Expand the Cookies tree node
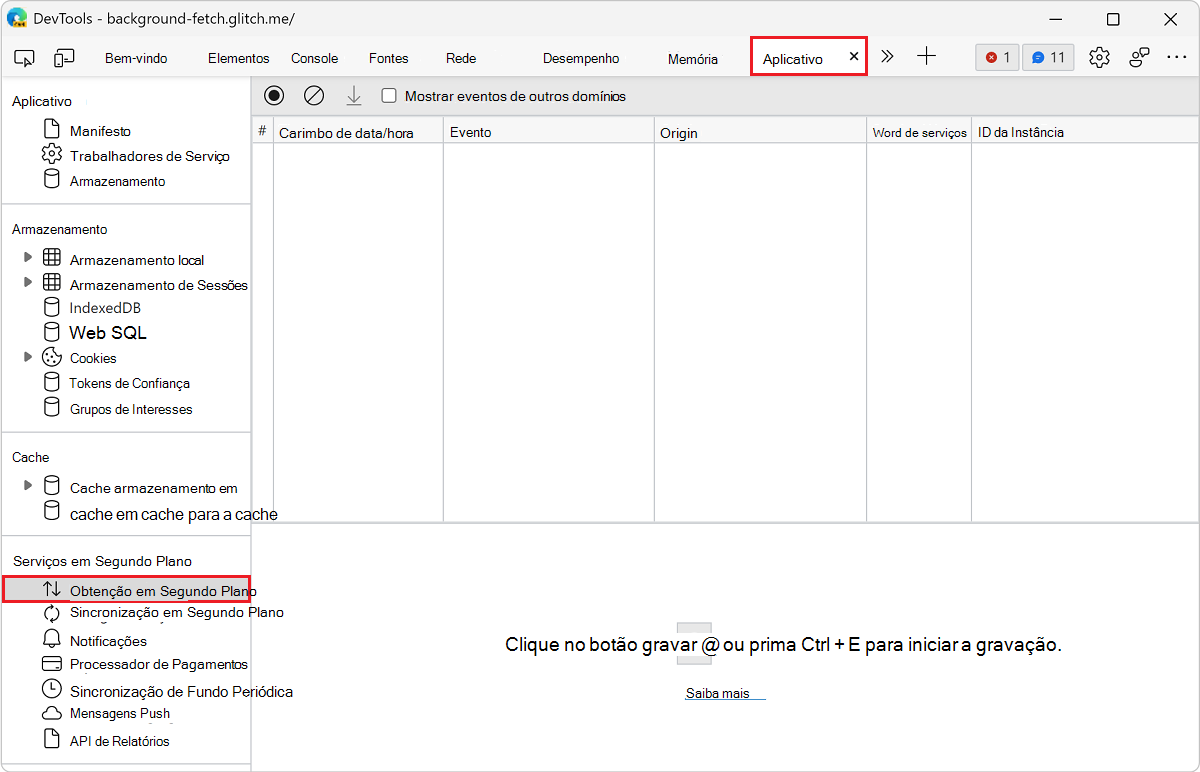The image size is (1200, 772). pos(28,357)
